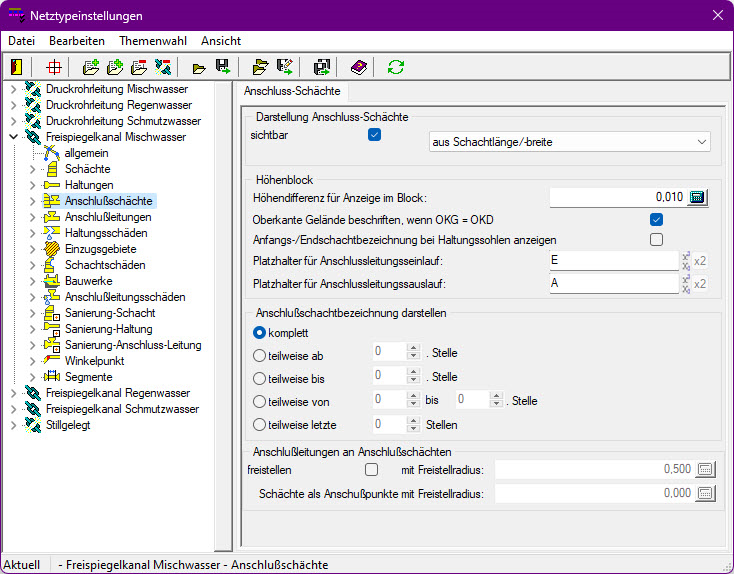Select the teilweise ab radio button

[260, 353]
